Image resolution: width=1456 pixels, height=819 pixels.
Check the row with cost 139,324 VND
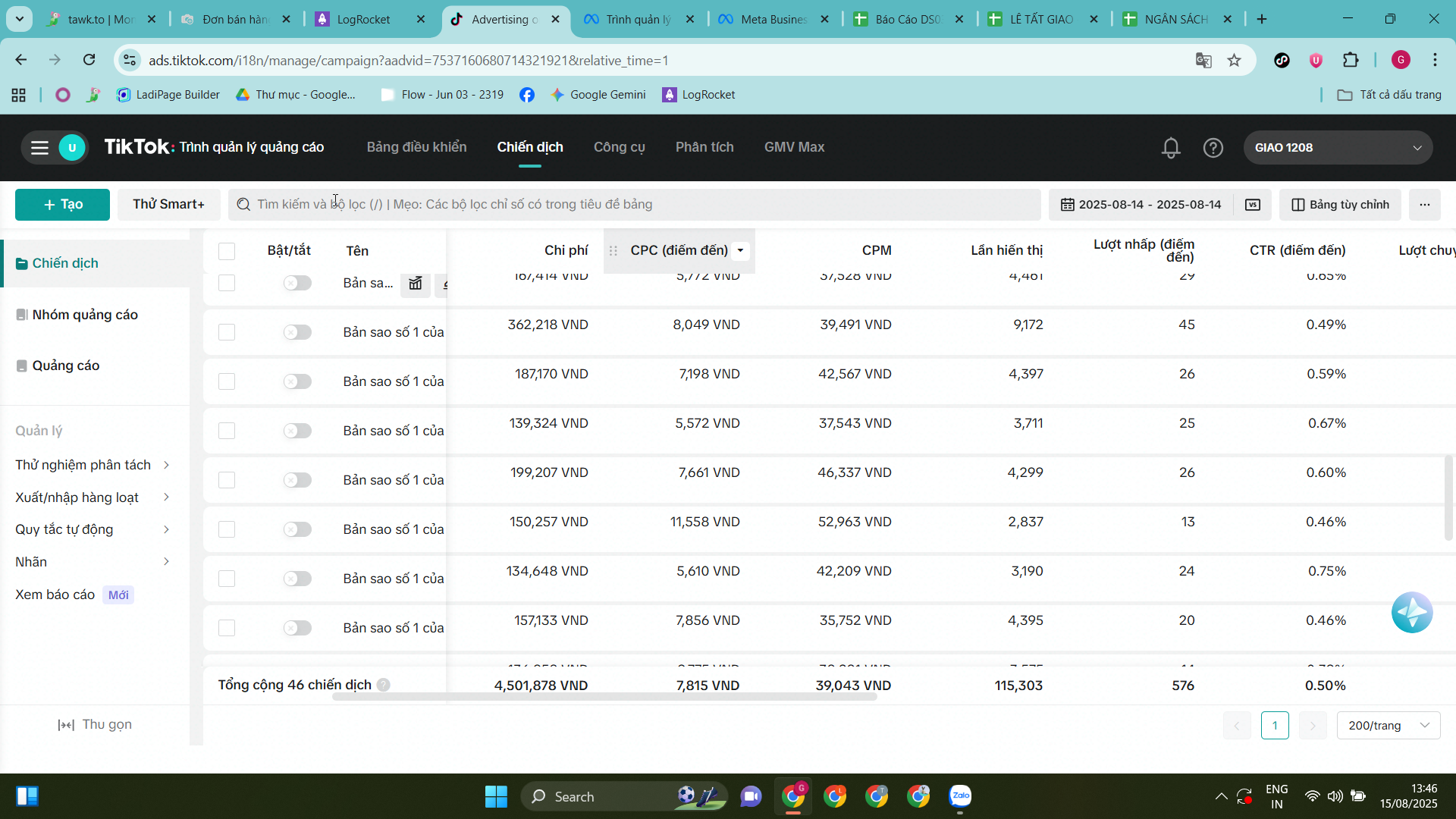(x=227, y=431)
